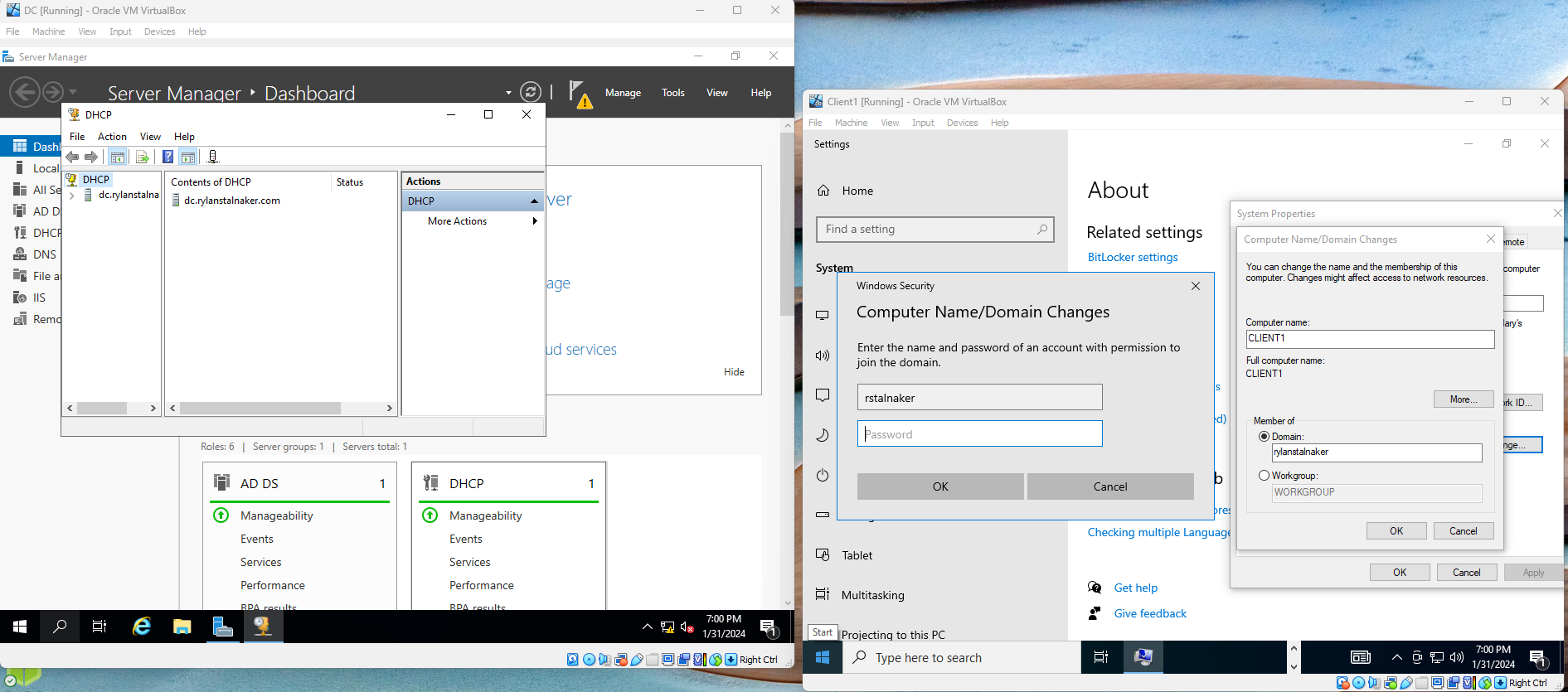This screenshot has height=692, width=1568.
Task: Click Back arrow in DHCP console toolbar
Action: (x=72, y=157)
